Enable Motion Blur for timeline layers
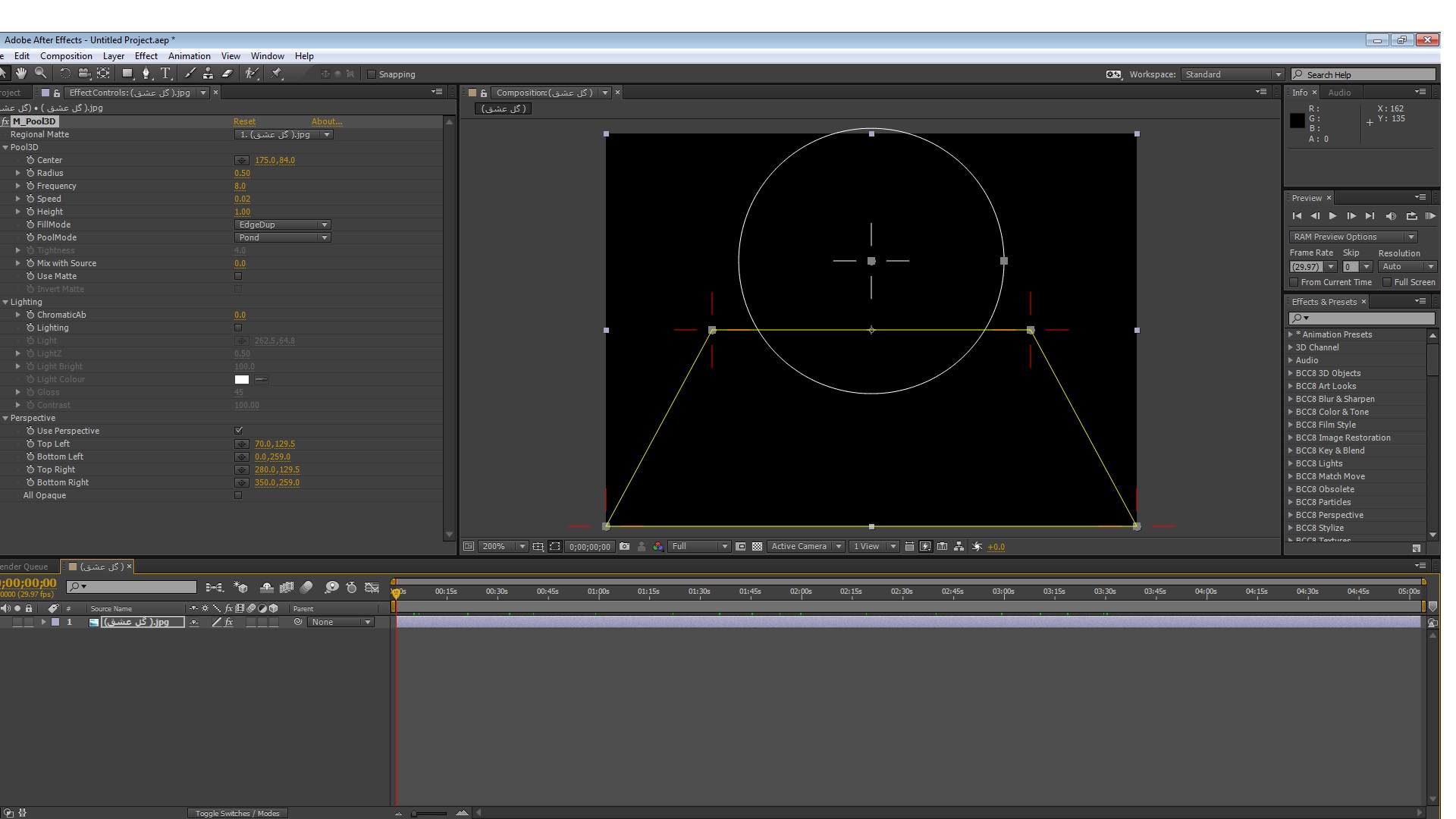 coord(306,587)
